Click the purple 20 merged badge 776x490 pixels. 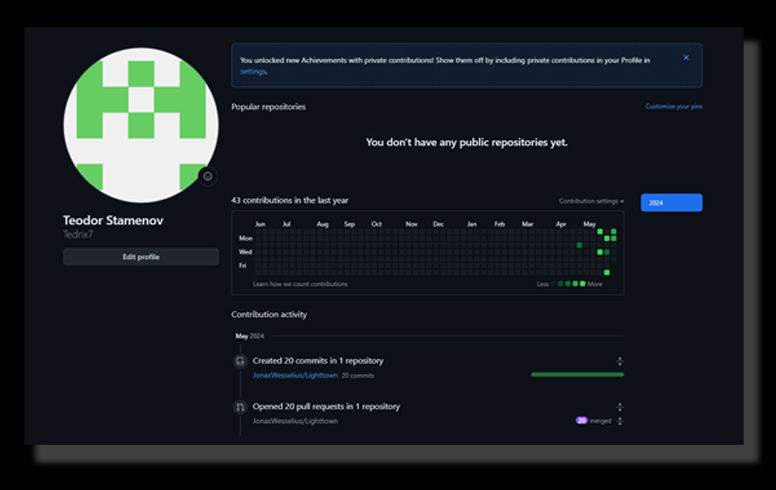[x=581, y=421]
